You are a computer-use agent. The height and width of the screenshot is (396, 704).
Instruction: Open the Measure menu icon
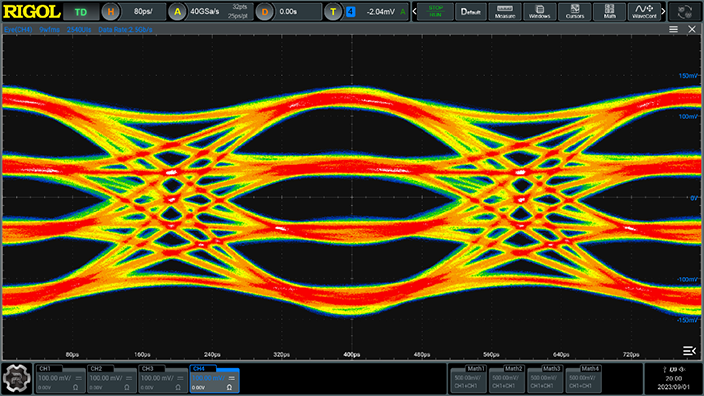505,12
